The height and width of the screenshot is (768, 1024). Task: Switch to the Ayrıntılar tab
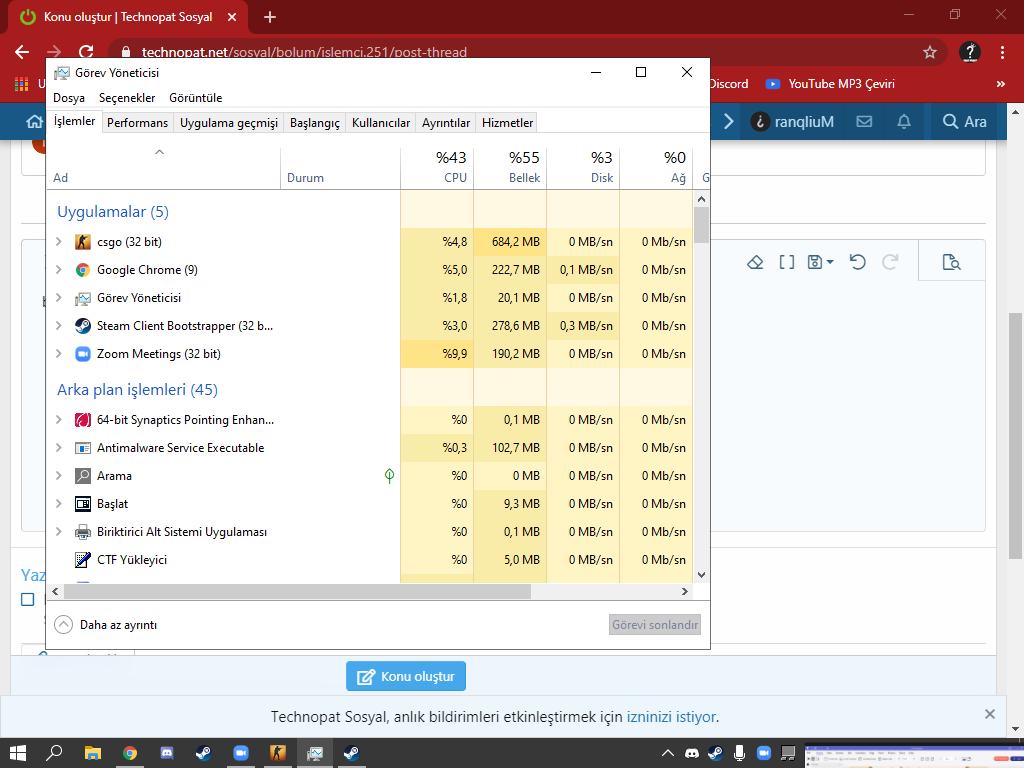click(x=446, y=123)
